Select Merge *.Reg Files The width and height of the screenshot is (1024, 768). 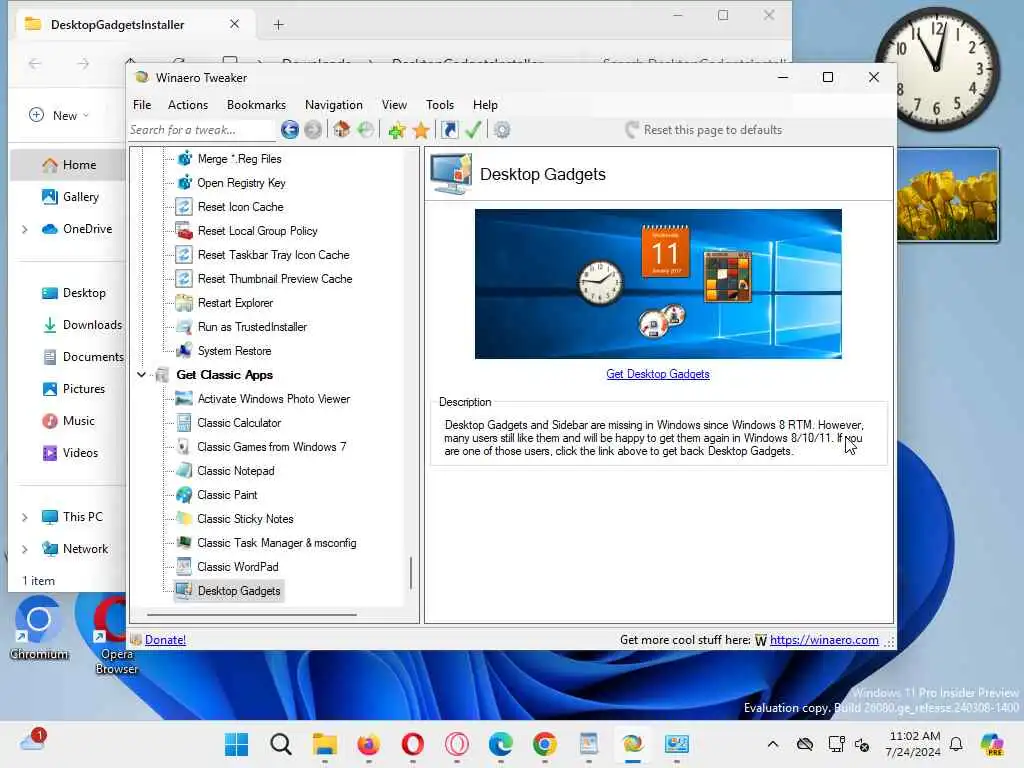(x=240, y=159)
